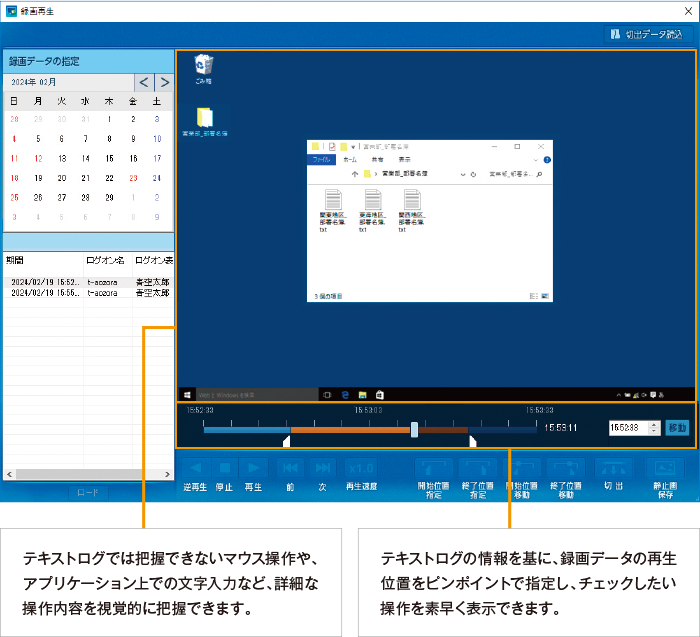Close the 録画再生 window
Viewport: 700px width, 637px height.
point(688,11)
